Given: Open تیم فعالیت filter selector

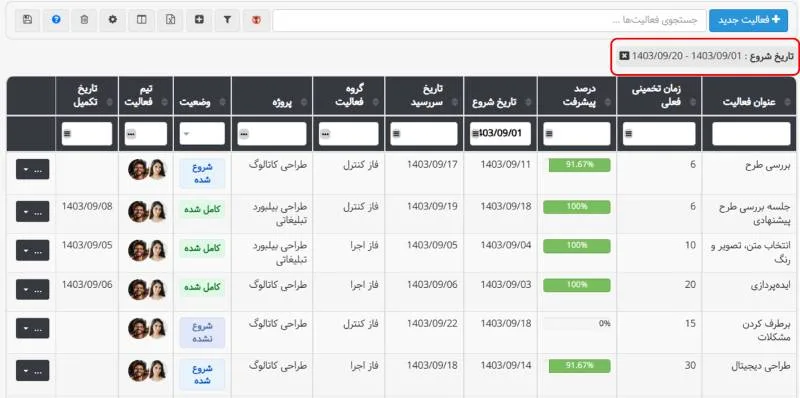Looking at the screenshot, I should click(x=145, y=134).
